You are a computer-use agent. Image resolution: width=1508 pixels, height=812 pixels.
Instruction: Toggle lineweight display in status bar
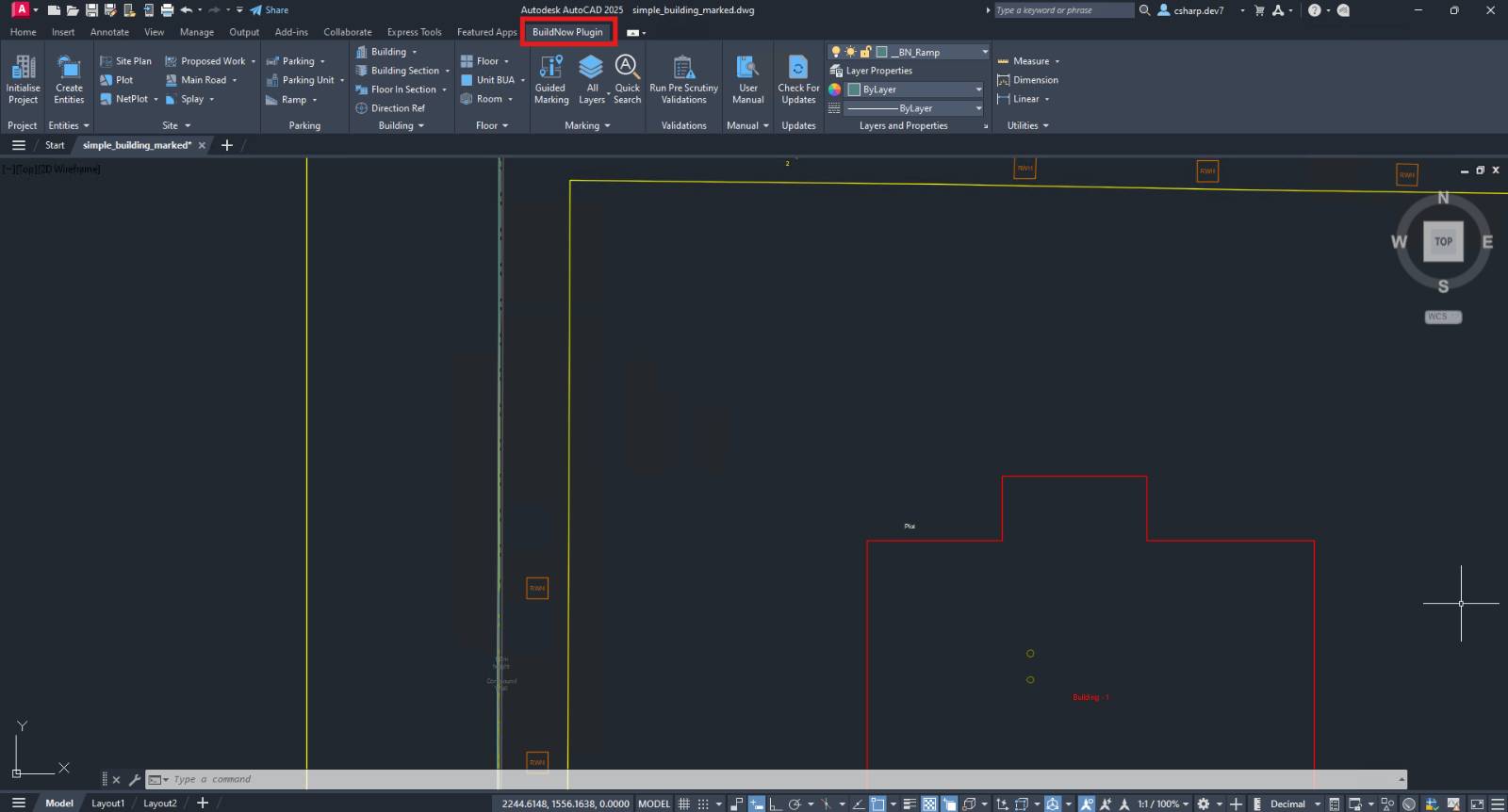[910, 804]
